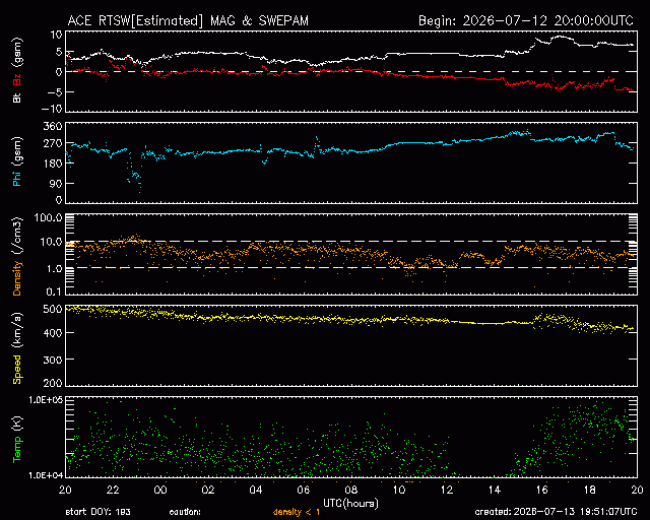
Task: Click the 'caution:' footer text
Action: 185,512
